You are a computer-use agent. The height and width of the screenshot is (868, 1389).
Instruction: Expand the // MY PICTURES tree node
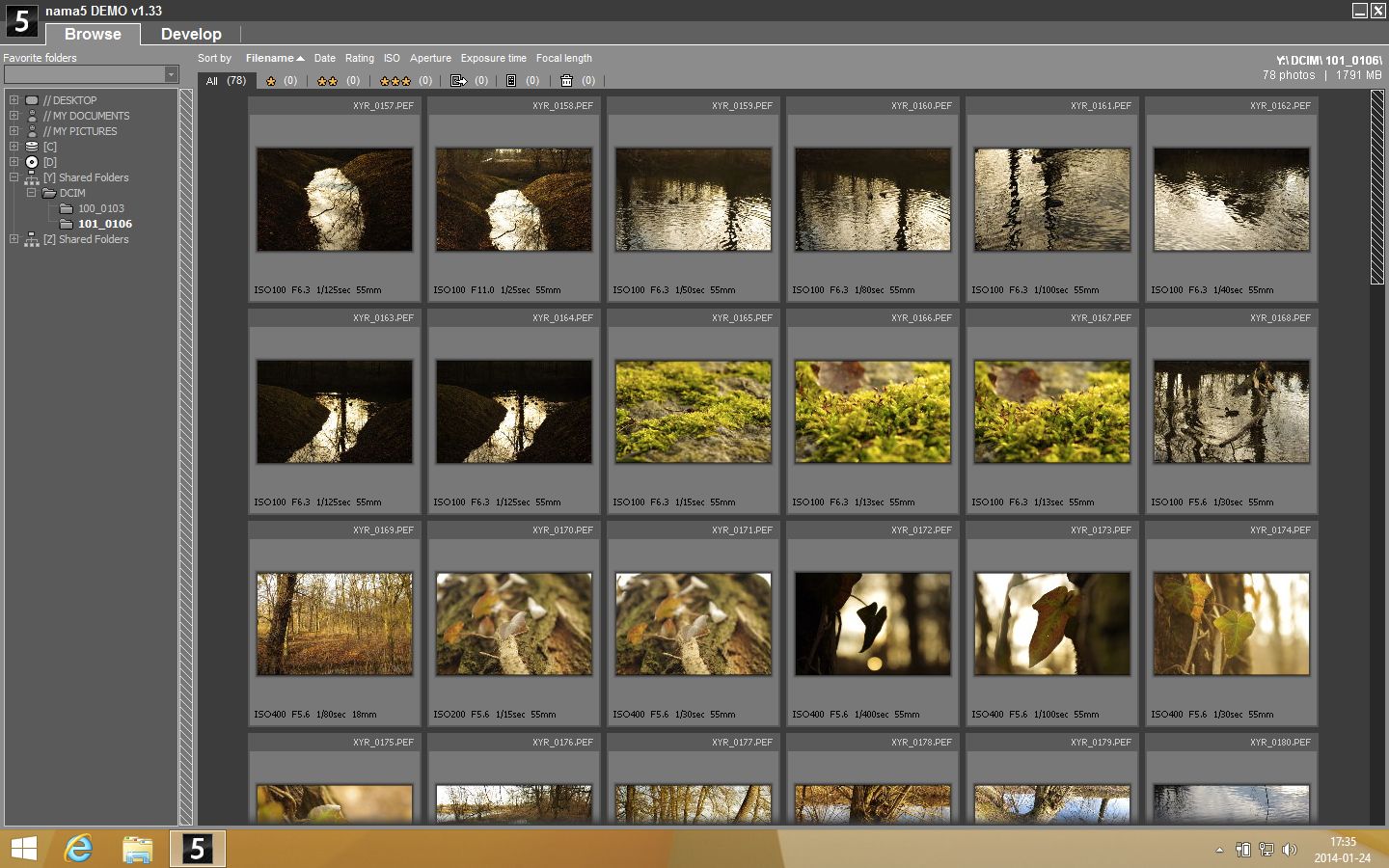(x=14, y=131)
